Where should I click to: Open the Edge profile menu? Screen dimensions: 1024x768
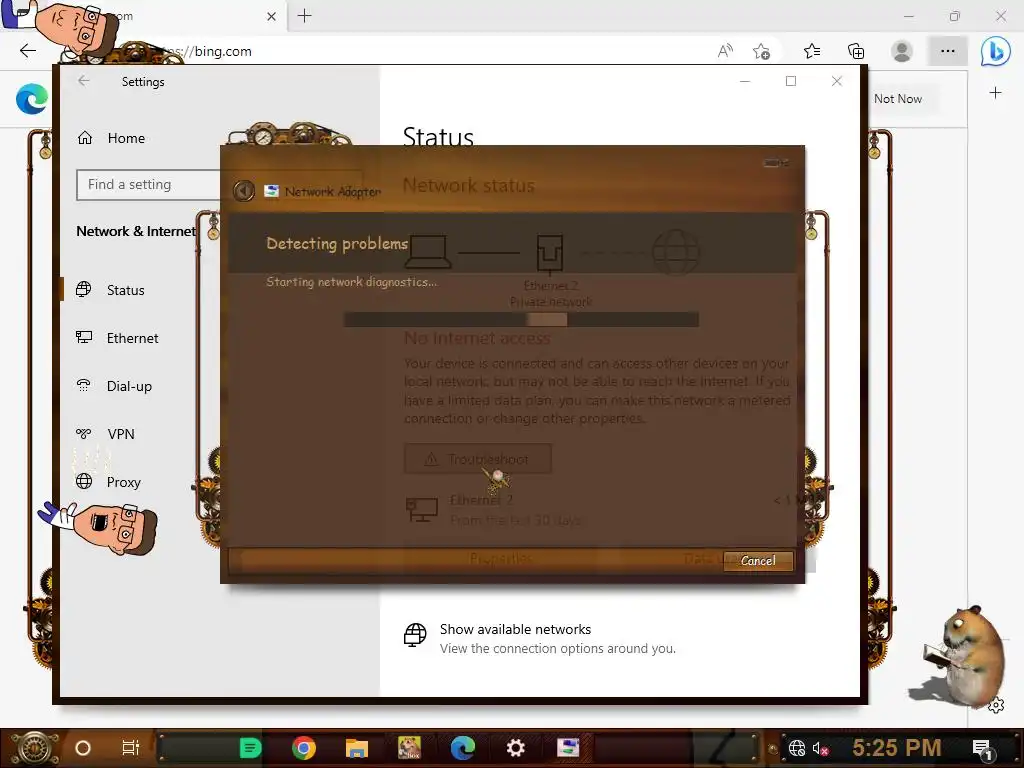point(902,51)
